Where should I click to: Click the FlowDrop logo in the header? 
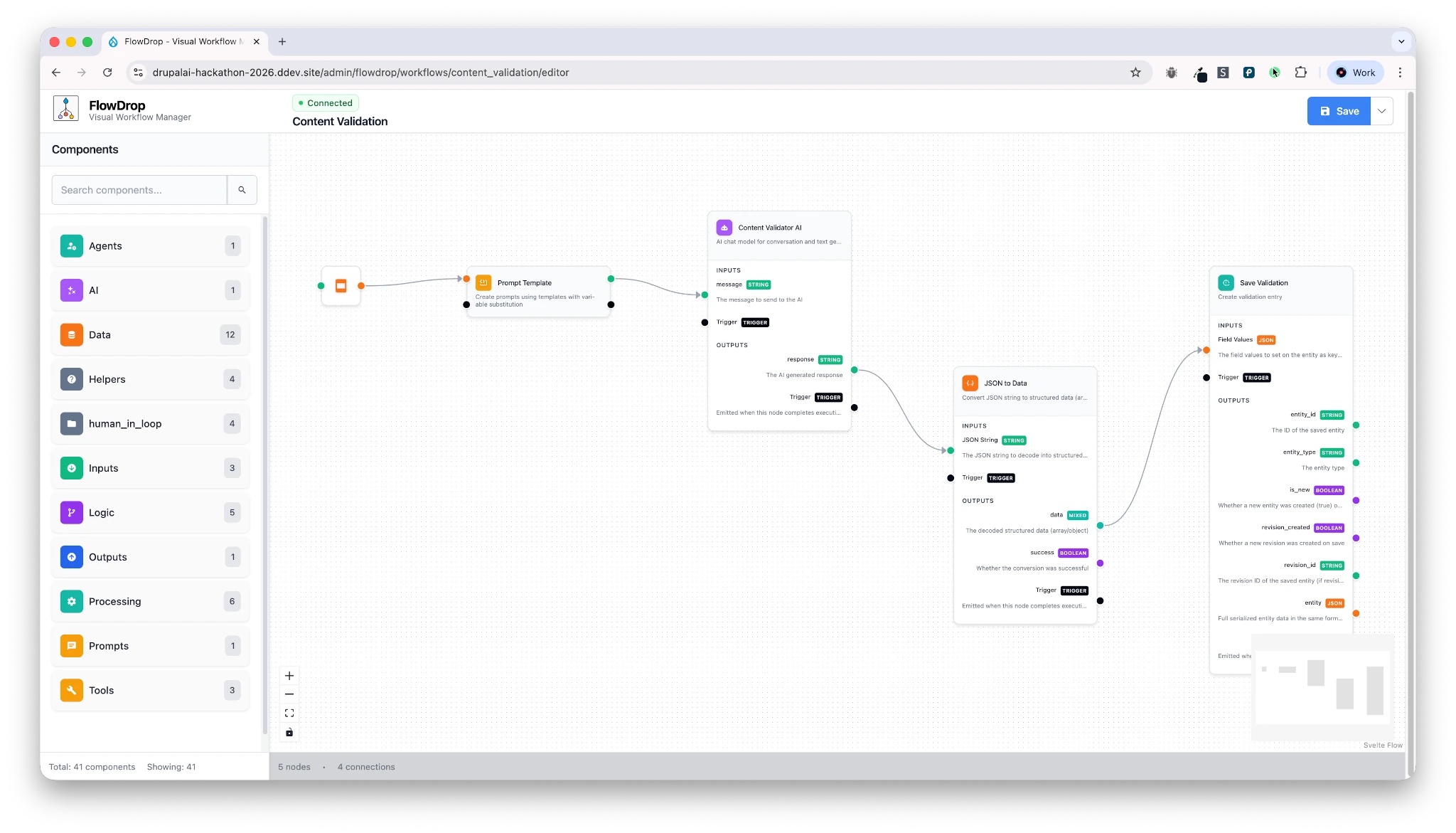(x=66, y=109)
